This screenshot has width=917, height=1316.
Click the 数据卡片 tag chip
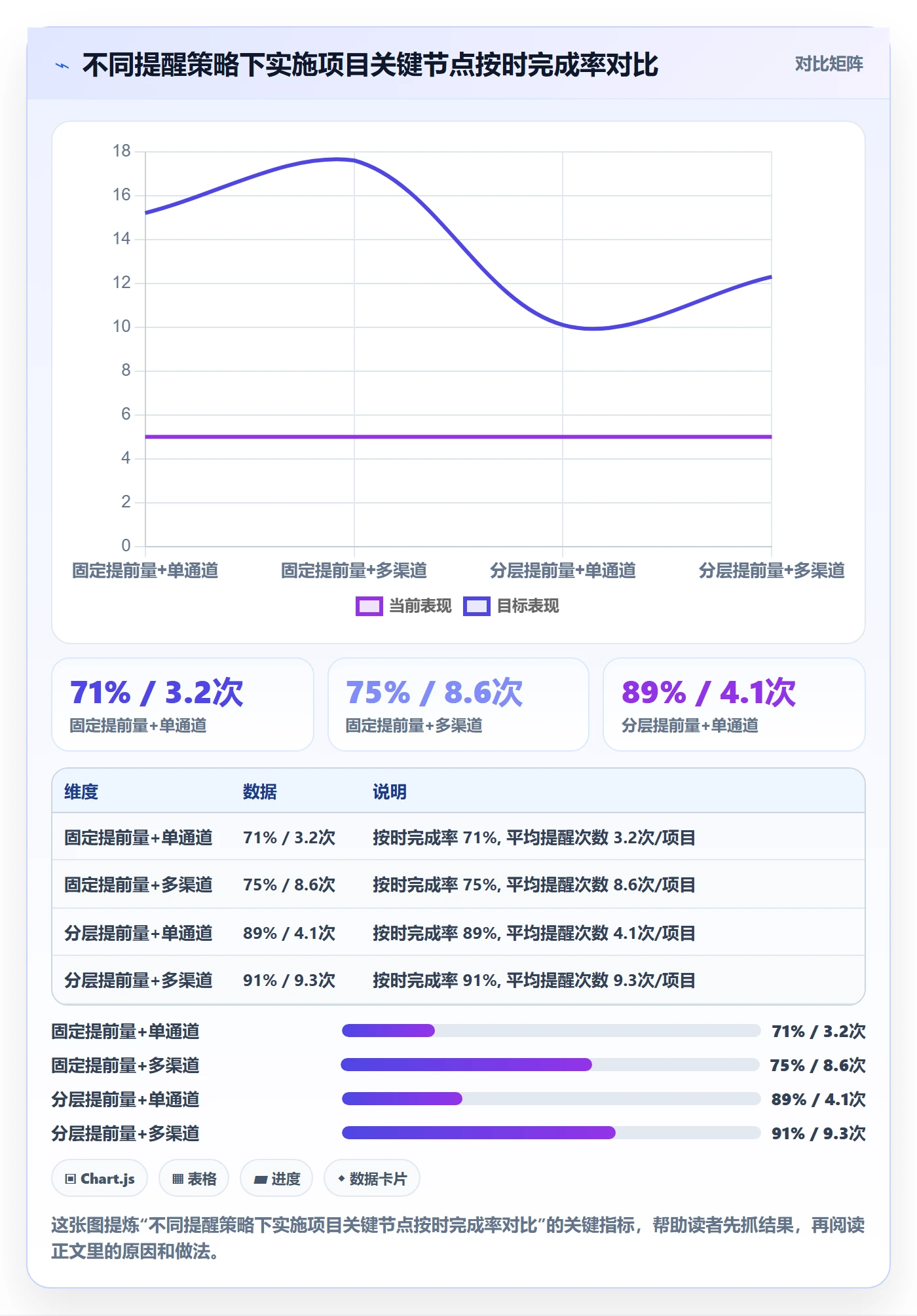[x=372, y=1179]
